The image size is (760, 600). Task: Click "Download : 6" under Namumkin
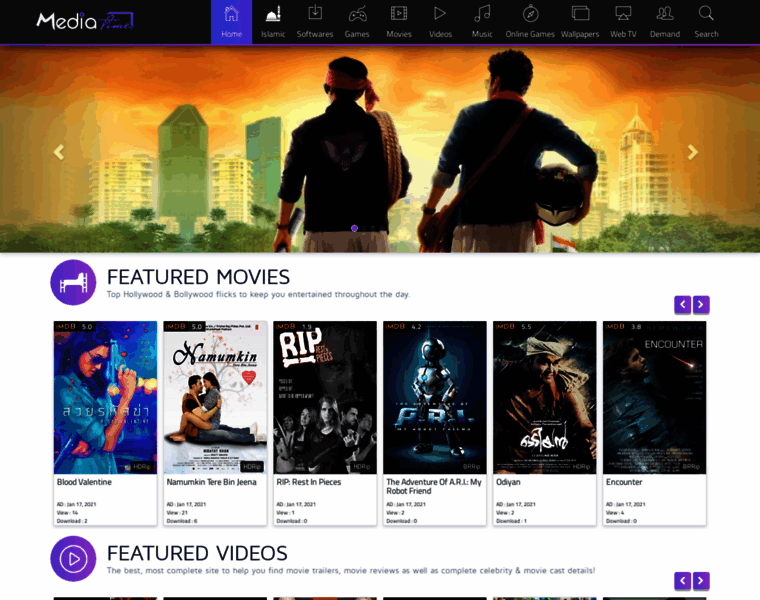point(182,521)
